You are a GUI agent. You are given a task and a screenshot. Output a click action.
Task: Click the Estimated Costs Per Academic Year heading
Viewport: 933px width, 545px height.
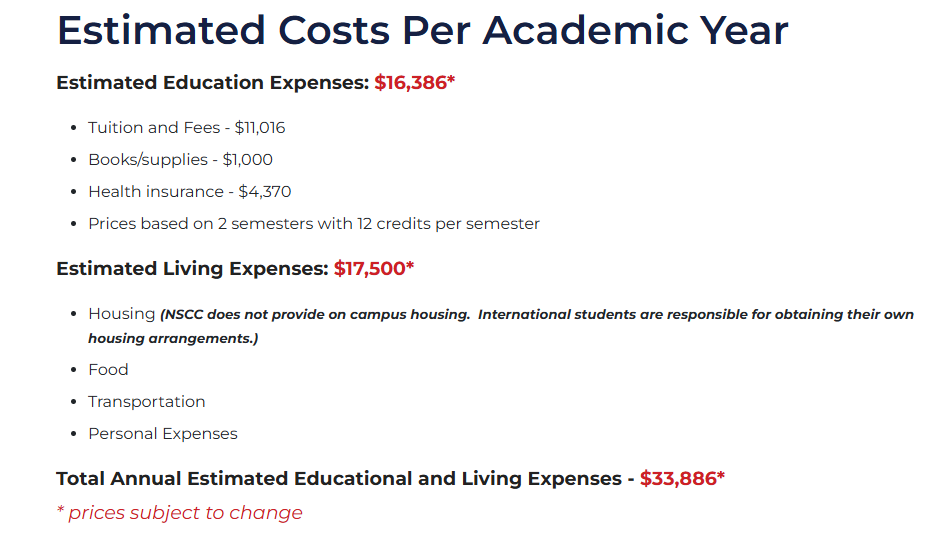422,30
